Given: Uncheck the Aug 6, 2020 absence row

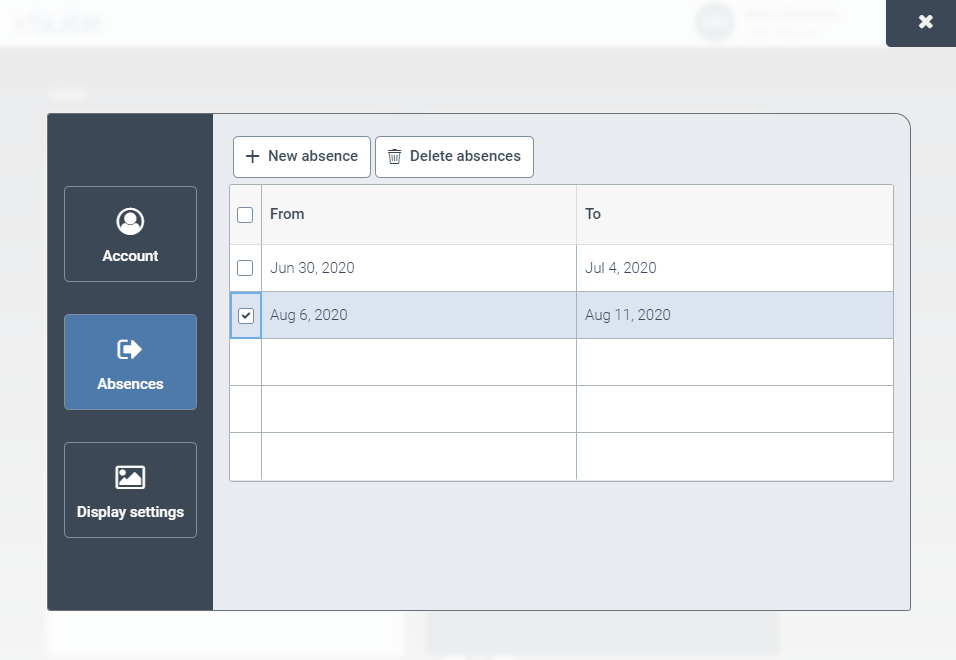Looking at the screenshot, I should (x=245, y=316).
